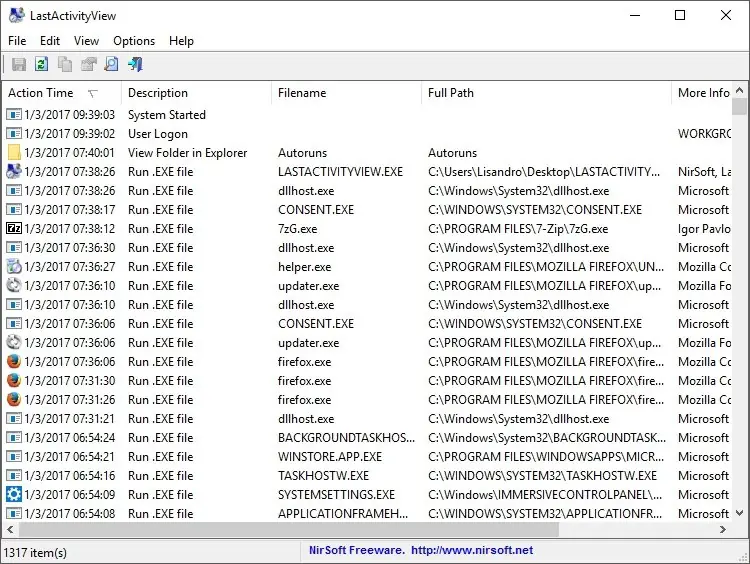Open the File menu

(17, 41)
